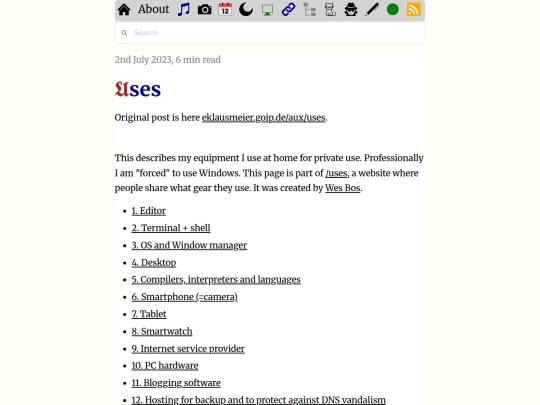The image size is (540, 405).
Task: Click the black pen icon
Action: pos(372,10)
